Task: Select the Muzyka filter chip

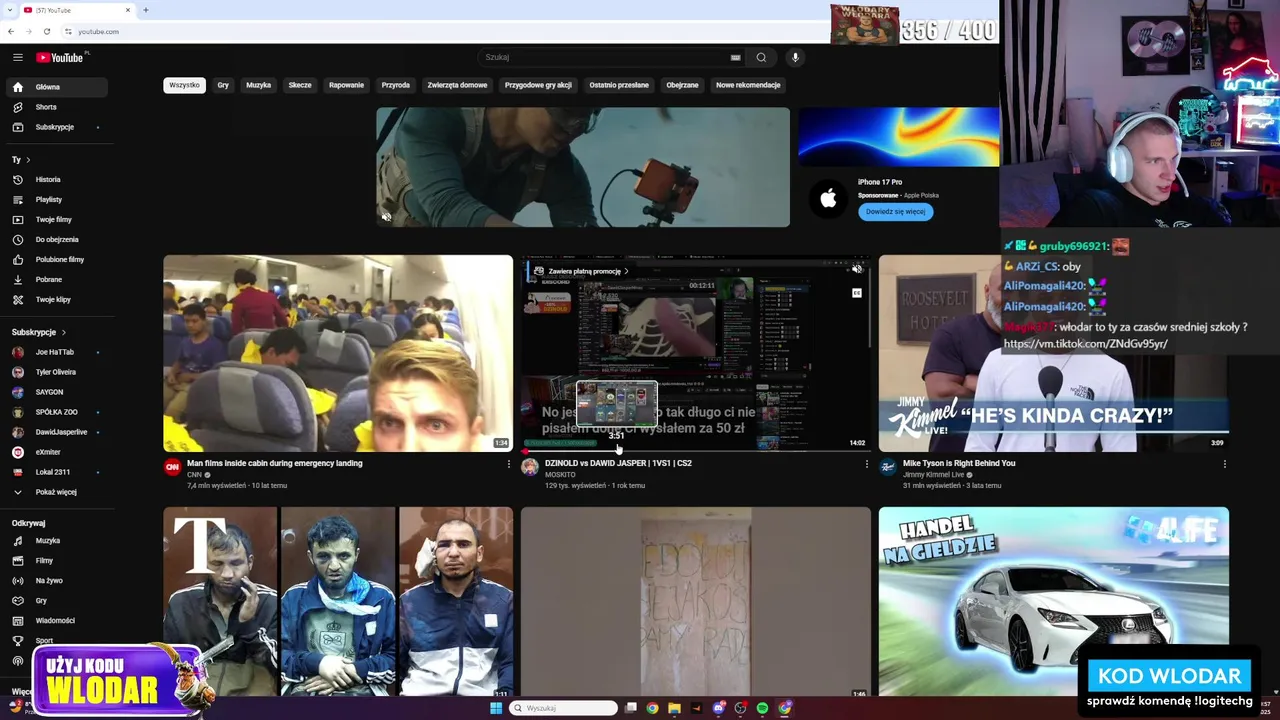Action: pyautogui.click(x=259, y=85)
